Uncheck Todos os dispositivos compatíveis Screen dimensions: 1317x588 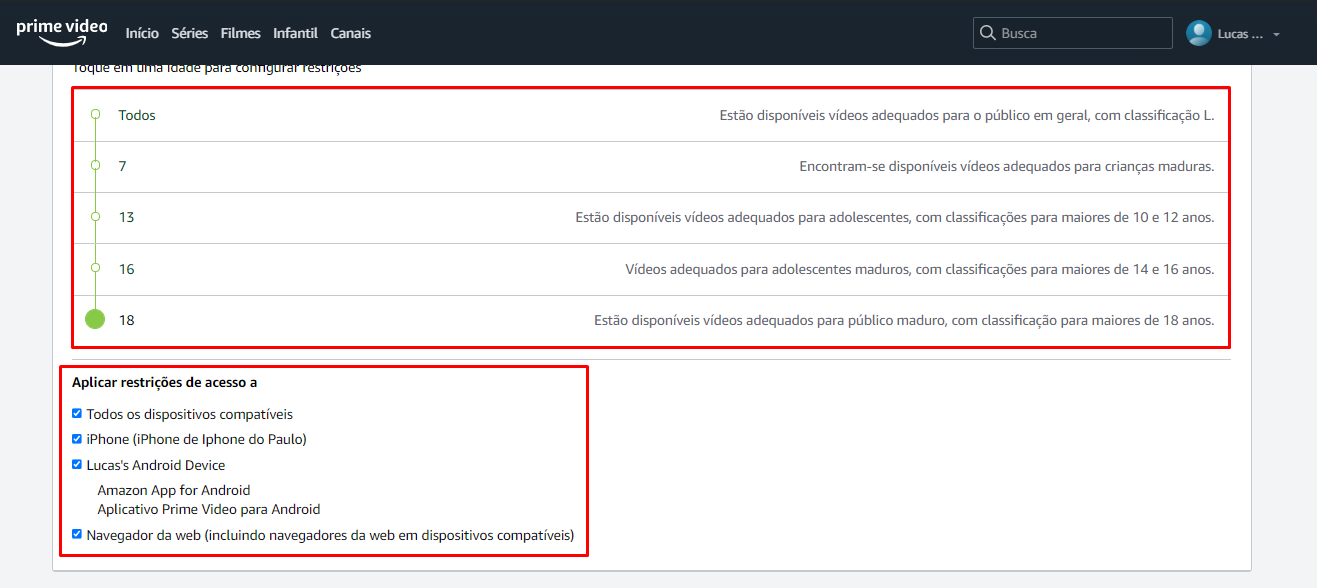(77, 413)
